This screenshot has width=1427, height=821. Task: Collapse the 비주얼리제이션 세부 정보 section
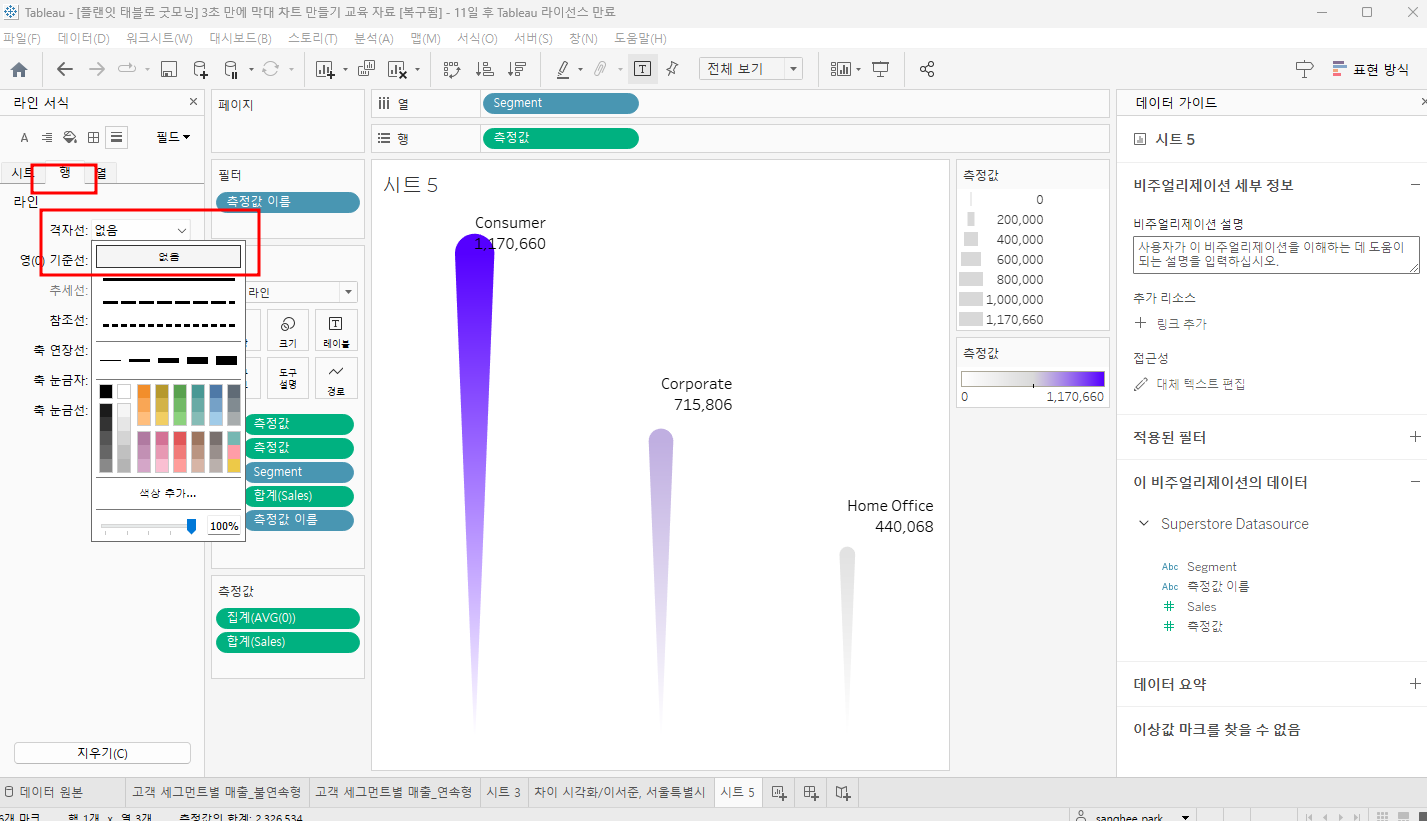(1415, 185)
